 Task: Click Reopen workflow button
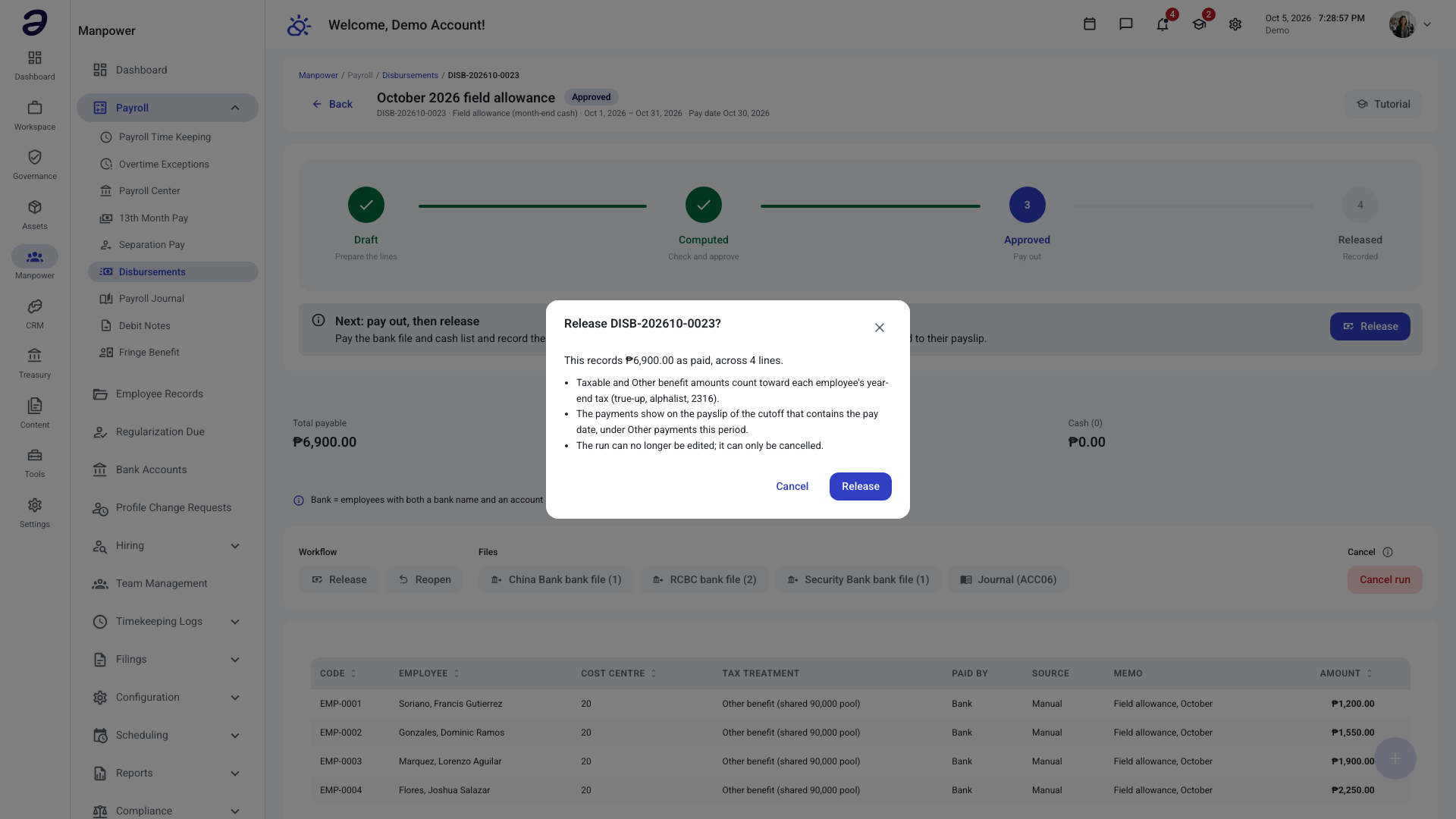(x=424, y=580)
